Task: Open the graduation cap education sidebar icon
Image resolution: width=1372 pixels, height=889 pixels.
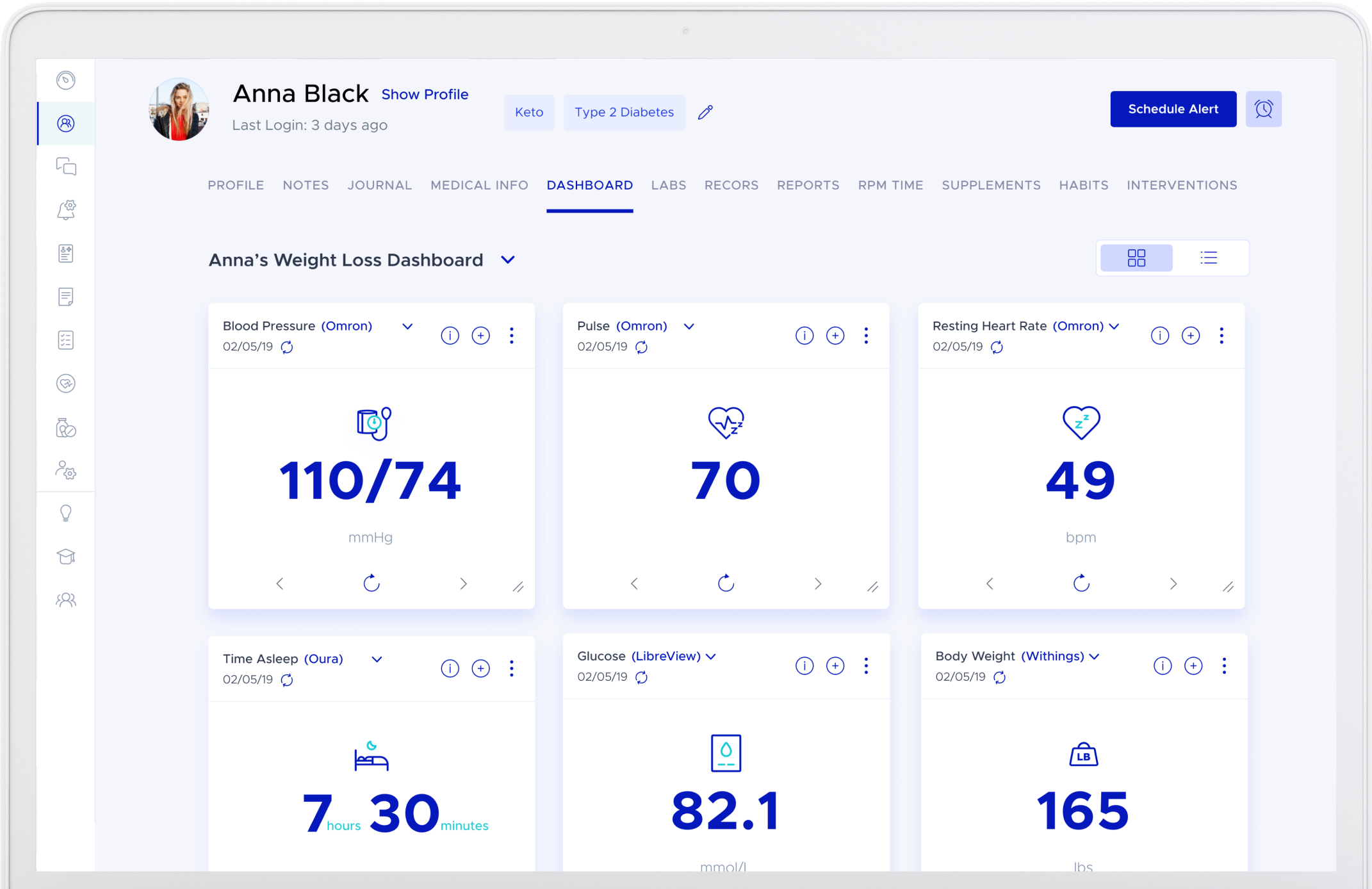Action: coord(66,556)
